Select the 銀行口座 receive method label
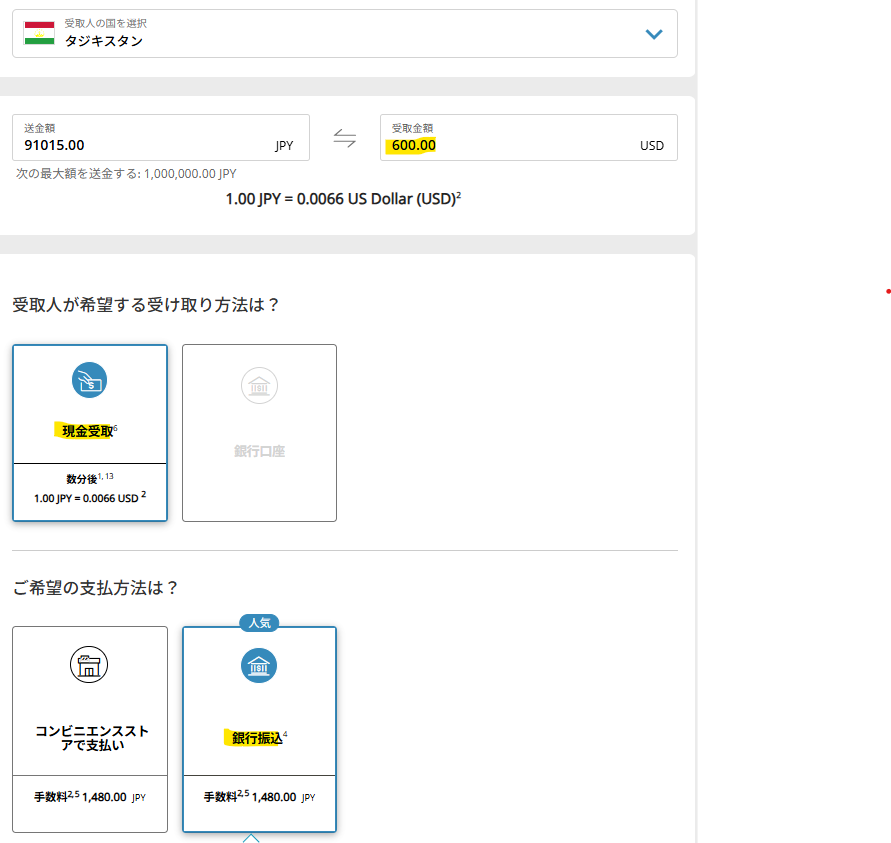The width and height of the screenshot is (891, 843). (x=259, y=451)
